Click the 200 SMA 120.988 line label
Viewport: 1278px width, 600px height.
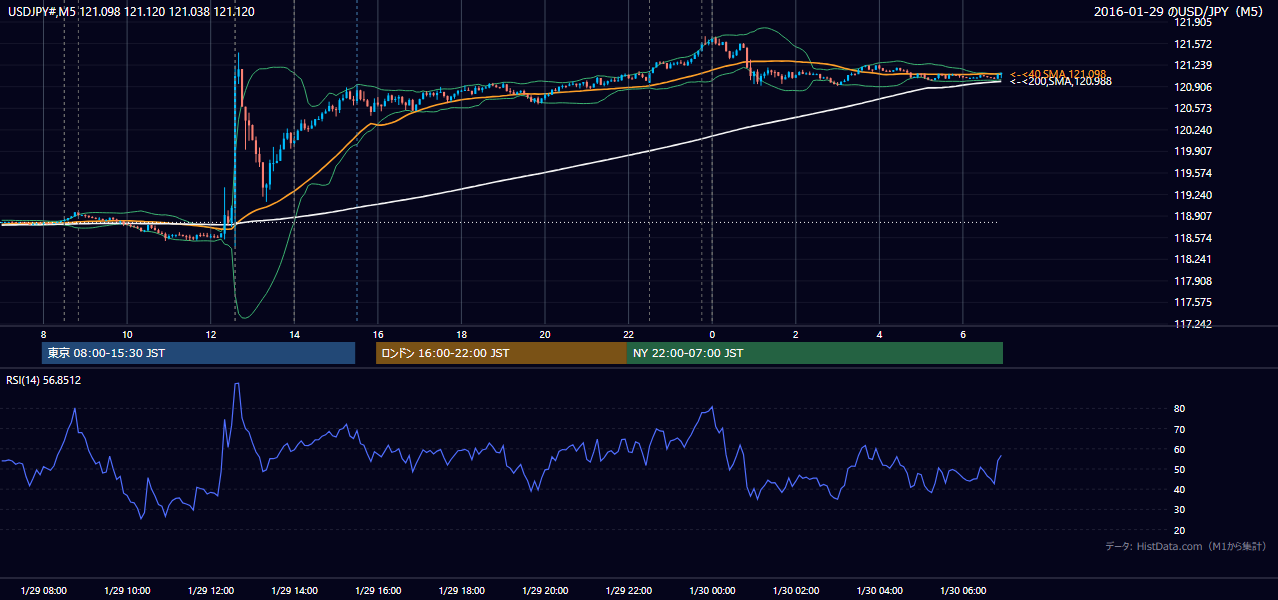1060,82
